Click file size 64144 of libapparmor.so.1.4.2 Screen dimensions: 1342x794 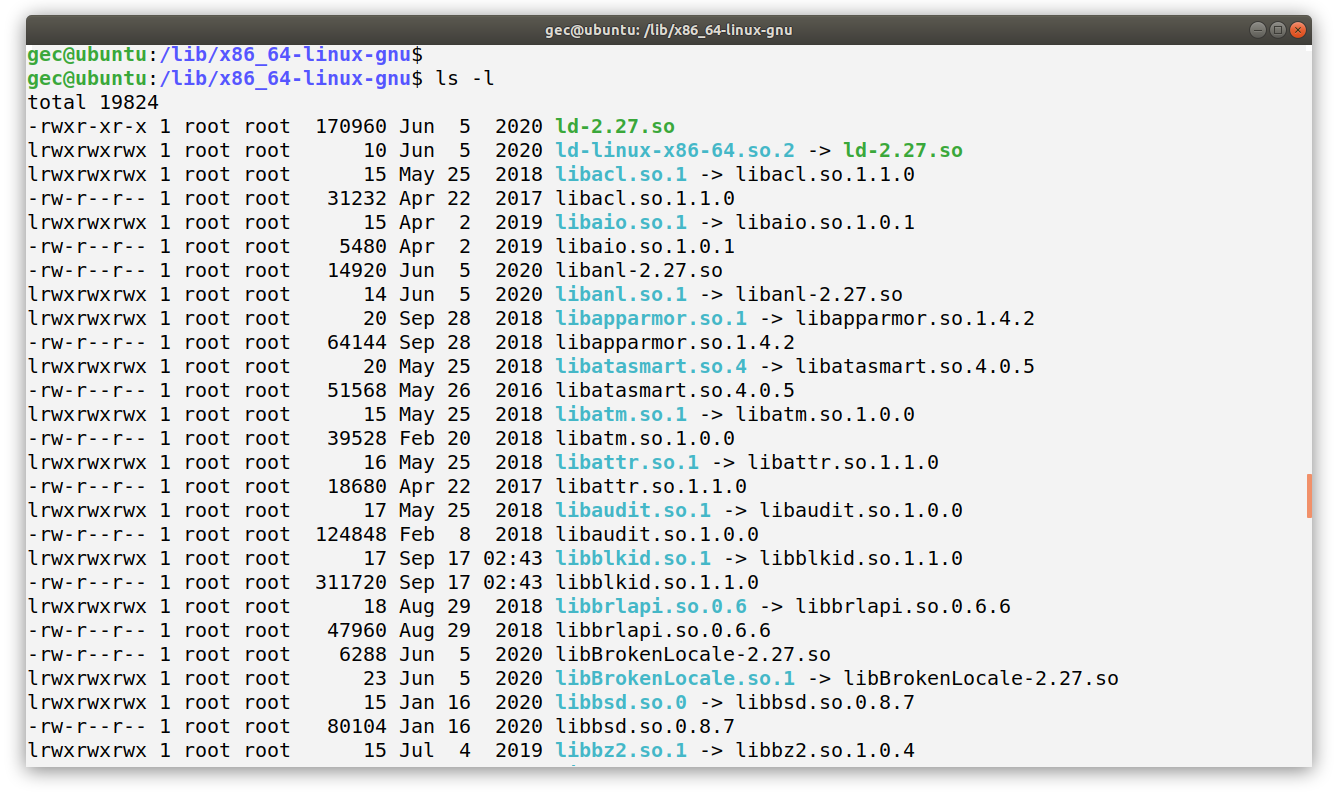pyautogui.click(x=357, y=342)
